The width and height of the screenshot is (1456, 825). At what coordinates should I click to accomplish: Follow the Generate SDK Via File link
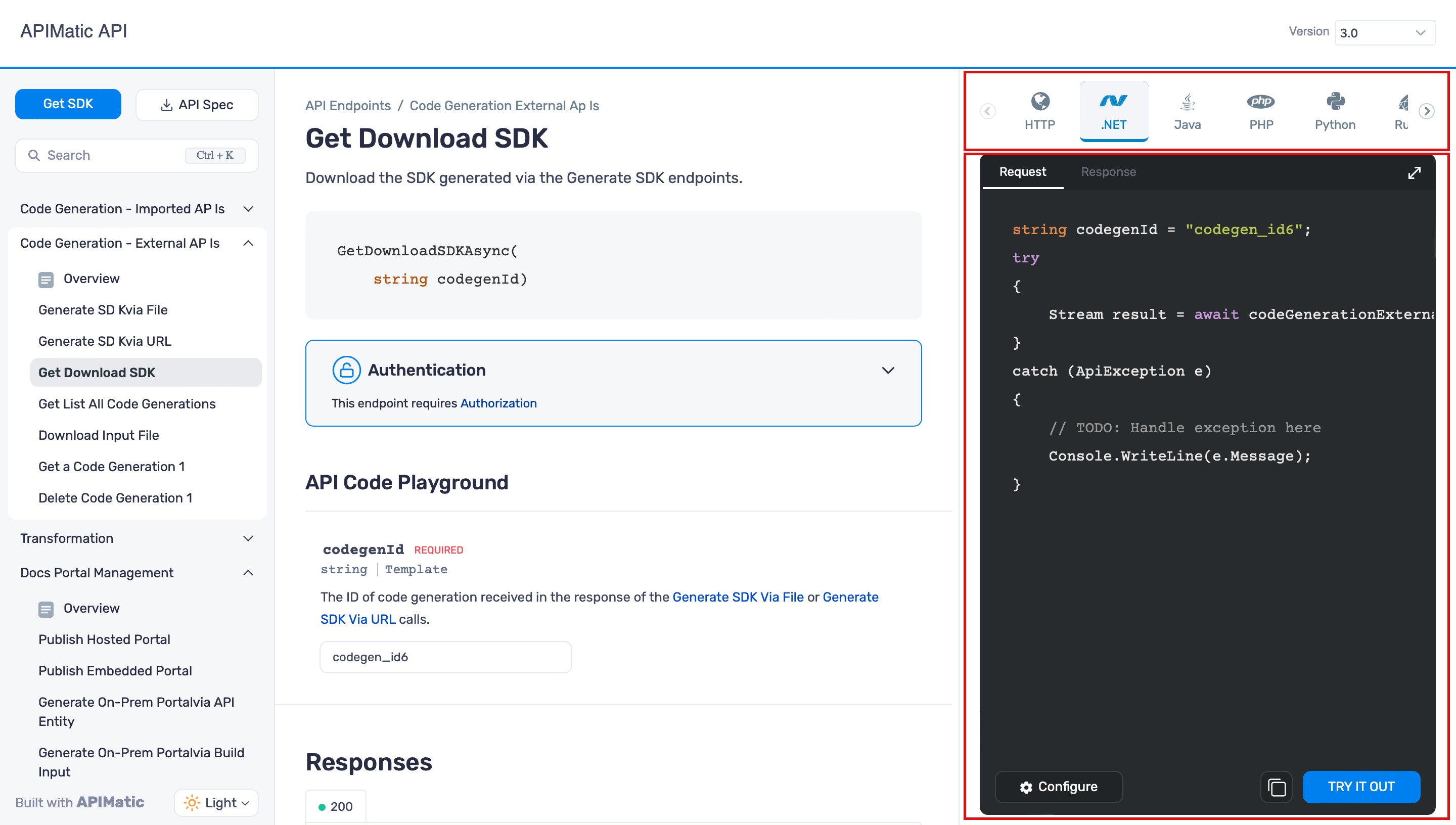tap(738, 597)
